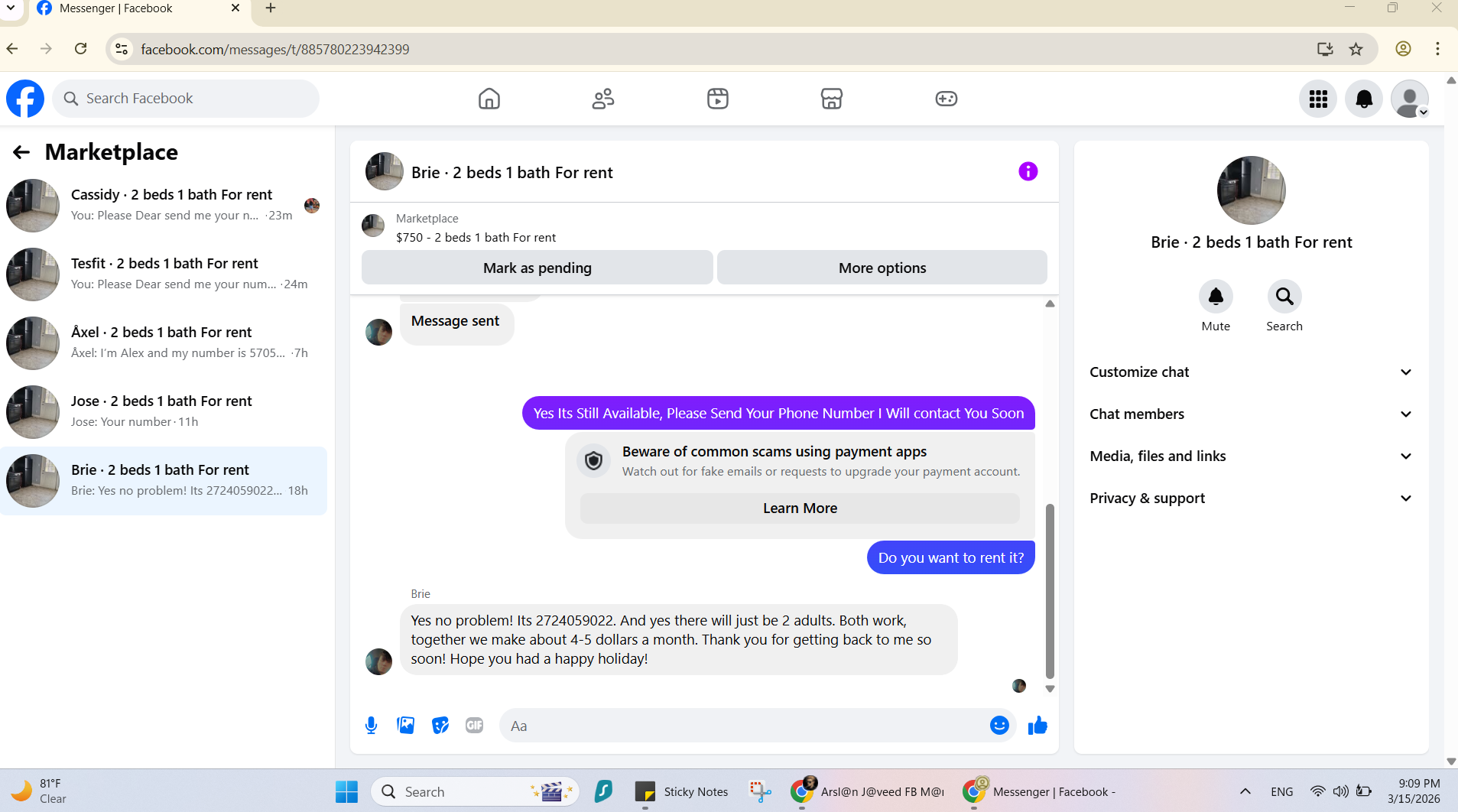The width and height of the screenshot is (1458, 812).
Task: Click the ENG language indicator
Action: click(1282, 791)
